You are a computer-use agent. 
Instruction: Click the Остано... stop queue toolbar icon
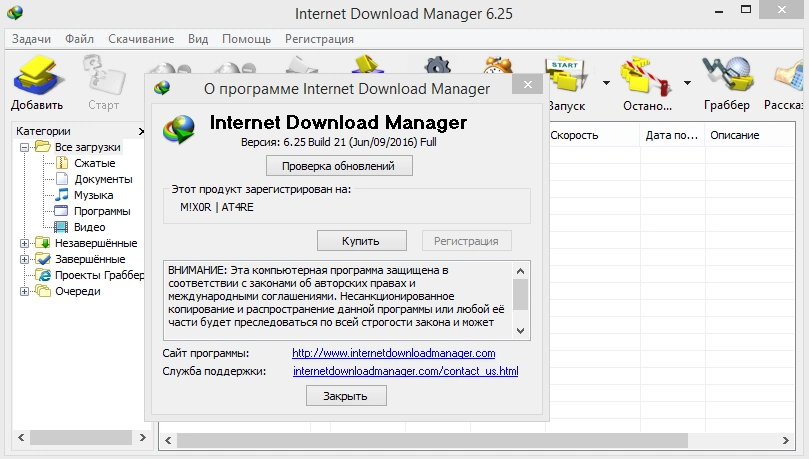pyautogui.click(x=646, y=77)
